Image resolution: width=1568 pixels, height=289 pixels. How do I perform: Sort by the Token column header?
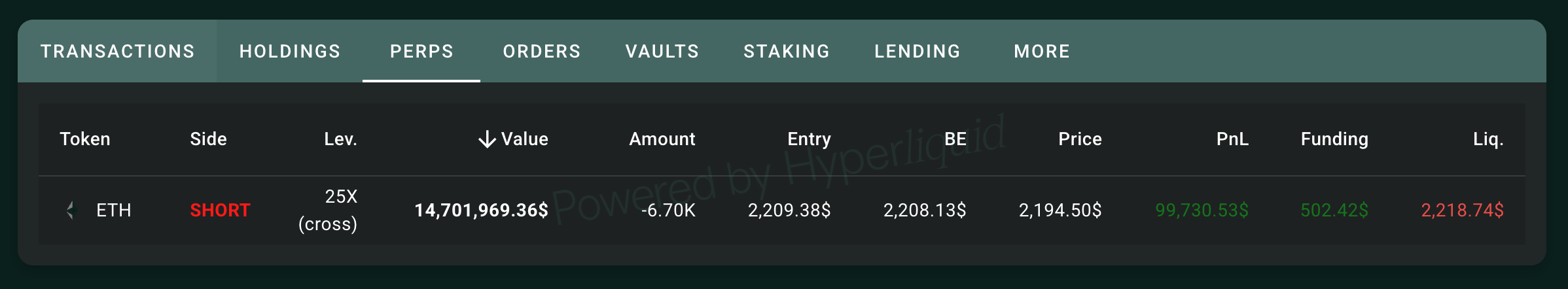pyautogui.click(x=85, y=139)
